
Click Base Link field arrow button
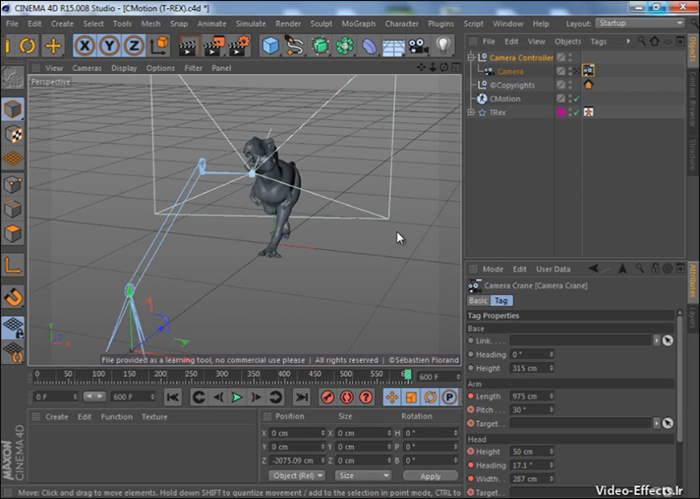pyautogui.click(x=656, y=340)
